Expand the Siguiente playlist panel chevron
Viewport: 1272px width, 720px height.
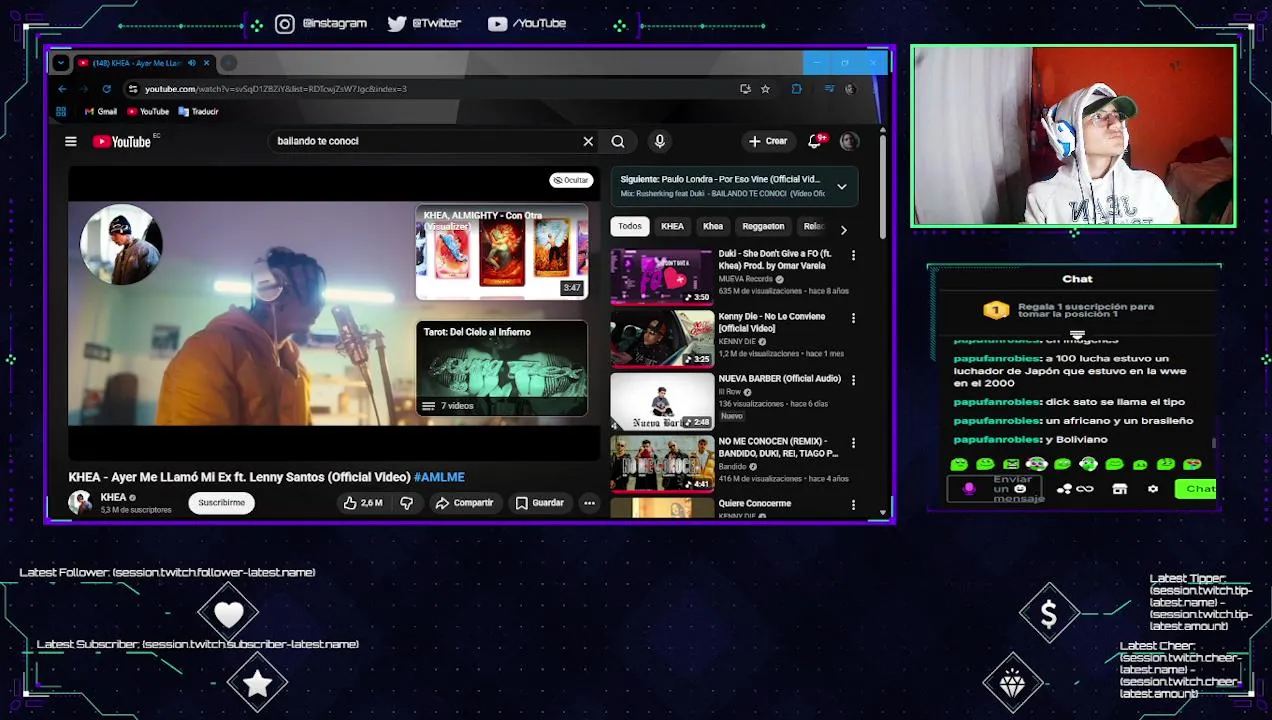coord(842,187)
